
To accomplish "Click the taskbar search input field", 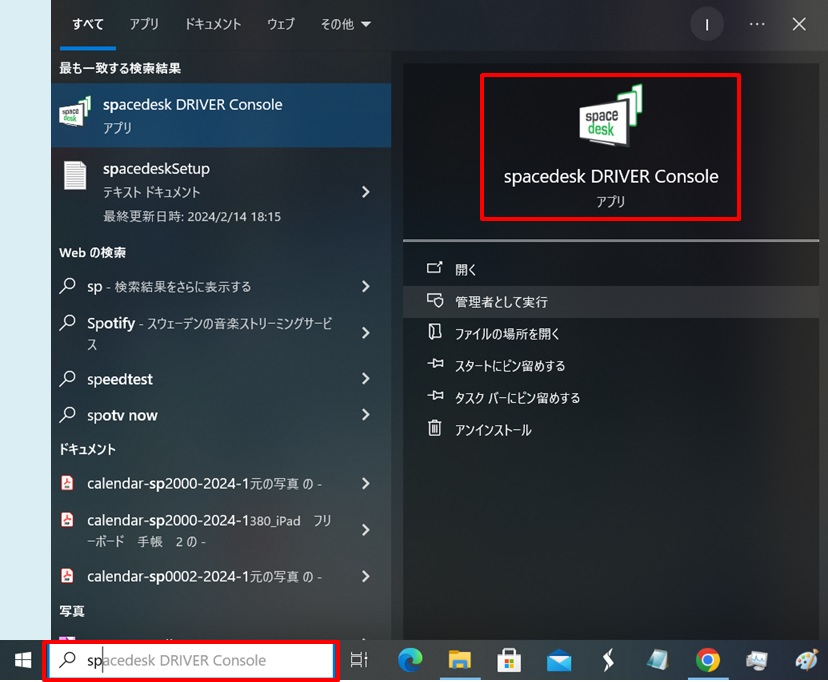I will (x=191, y=660).
